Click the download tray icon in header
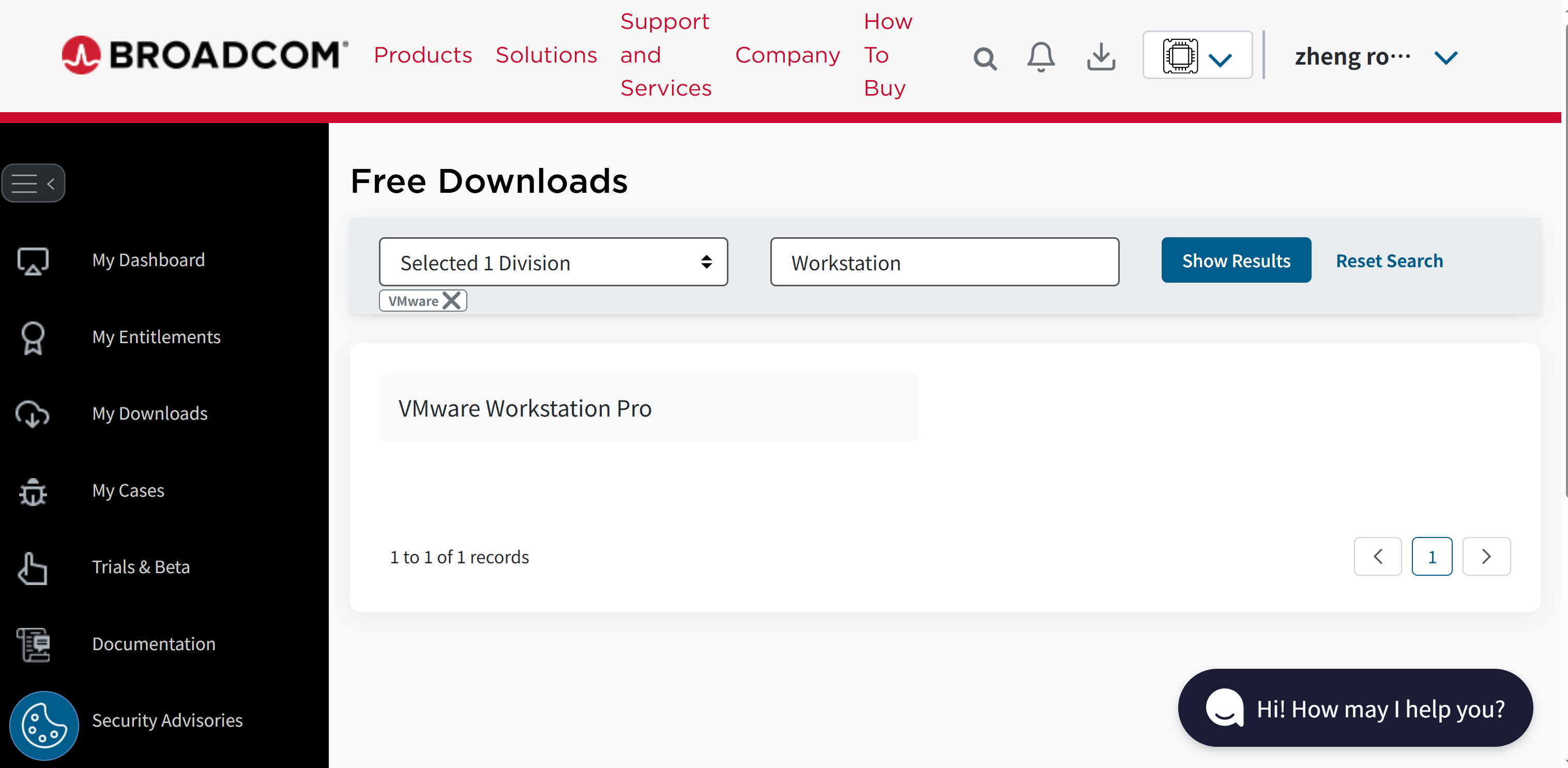This screenshot has height=768, width=1568. [1101, 57]
